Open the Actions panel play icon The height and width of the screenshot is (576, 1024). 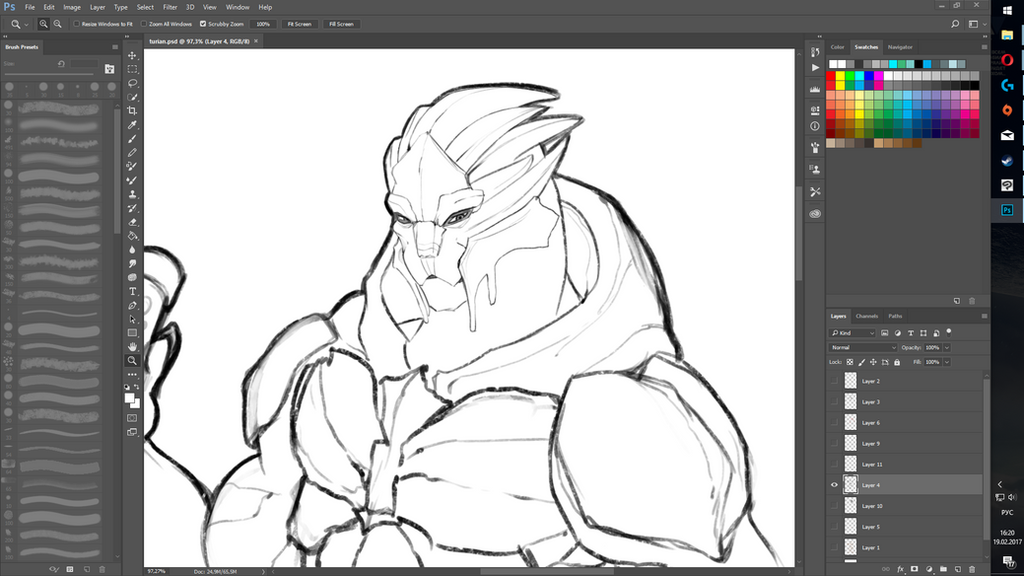tap(815, 67)
